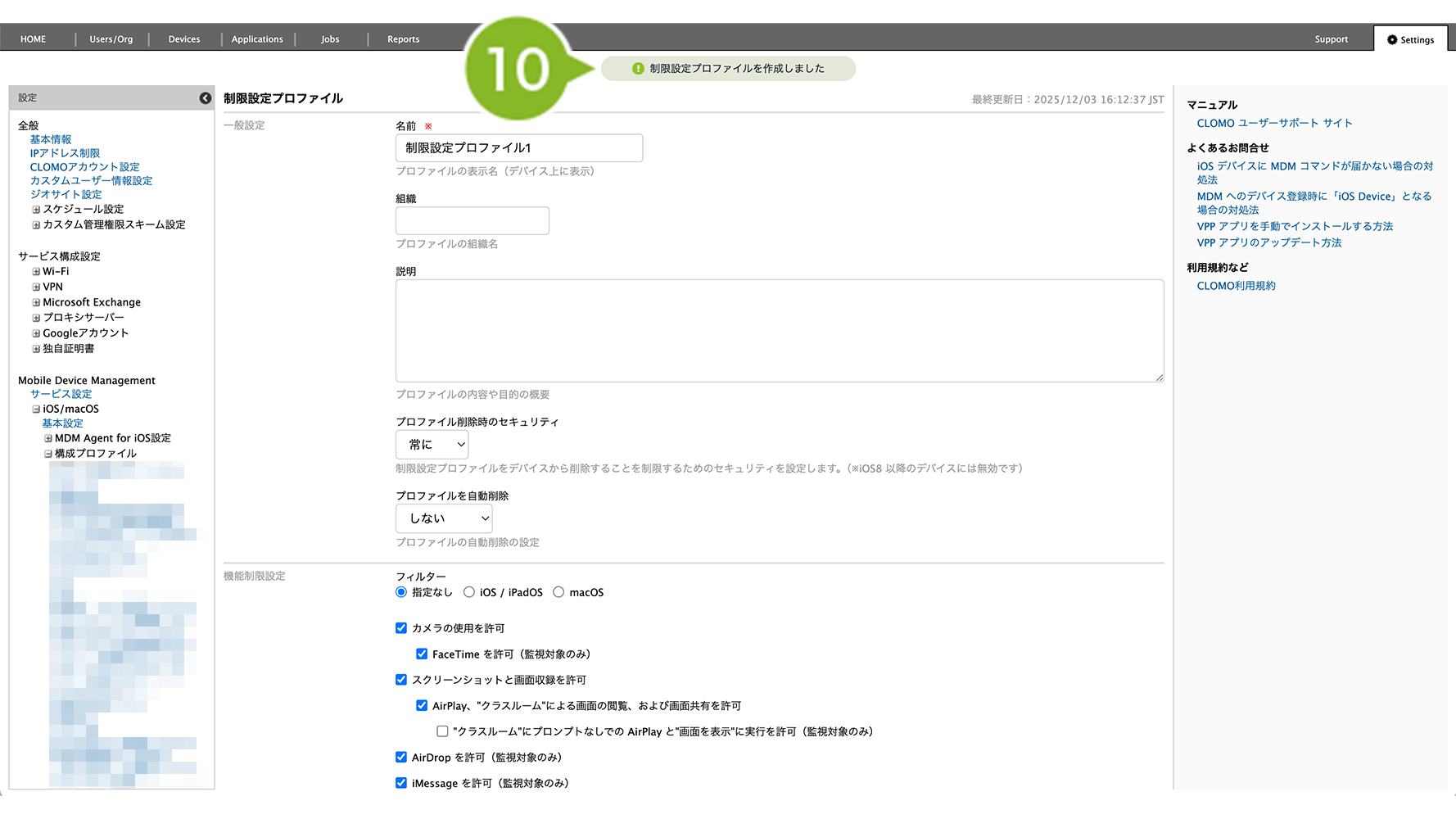Click the 組織 input field
Viewport: 1456px width, 819px height.
(x=473, y=221)
